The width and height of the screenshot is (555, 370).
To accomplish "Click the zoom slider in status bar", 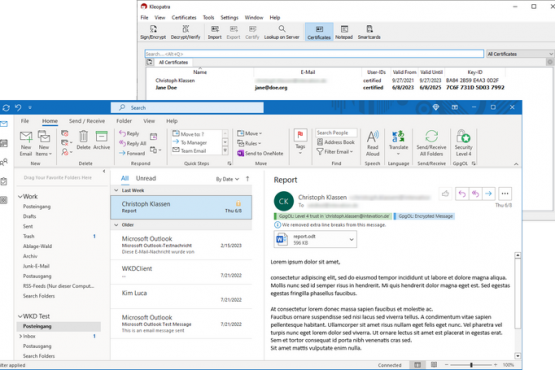I will [471, 365].
